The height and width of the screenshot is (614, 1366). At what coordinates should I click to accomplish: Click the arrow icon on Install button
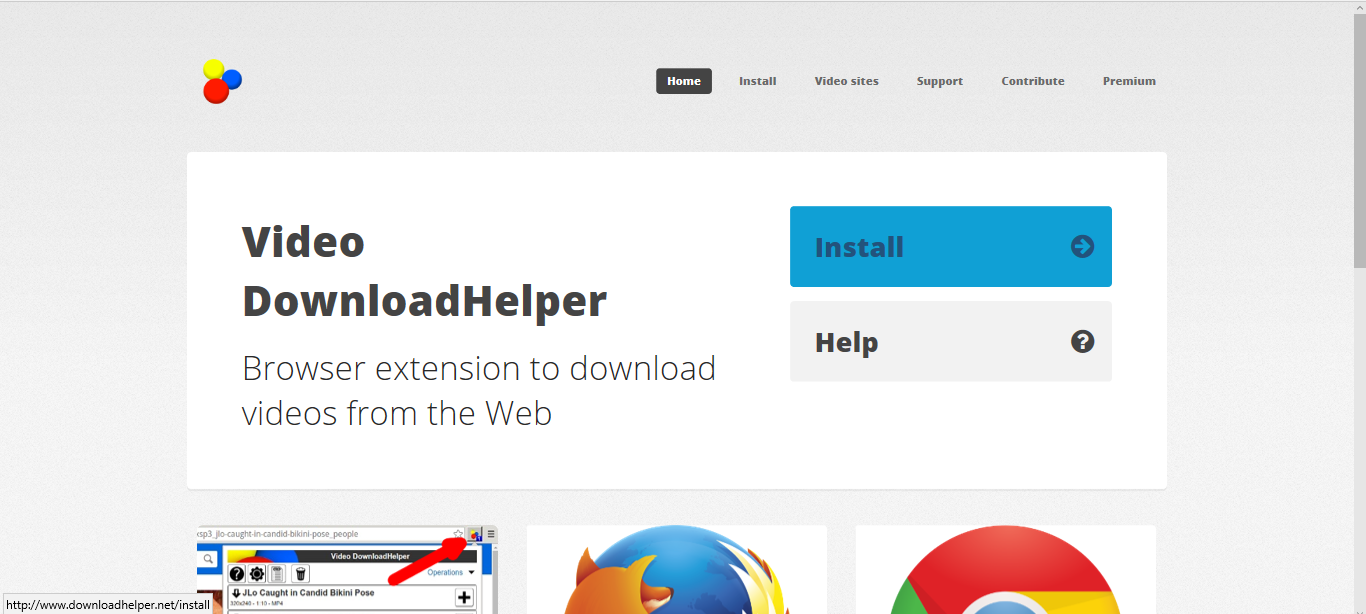[1082, 246]
